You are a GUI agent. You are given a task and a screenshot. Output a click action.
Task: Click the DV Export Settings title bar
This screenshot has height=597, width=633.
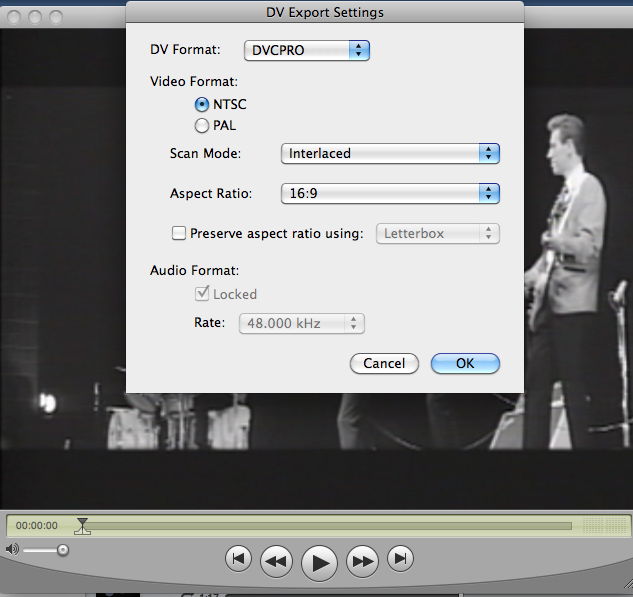pos(325,12)
